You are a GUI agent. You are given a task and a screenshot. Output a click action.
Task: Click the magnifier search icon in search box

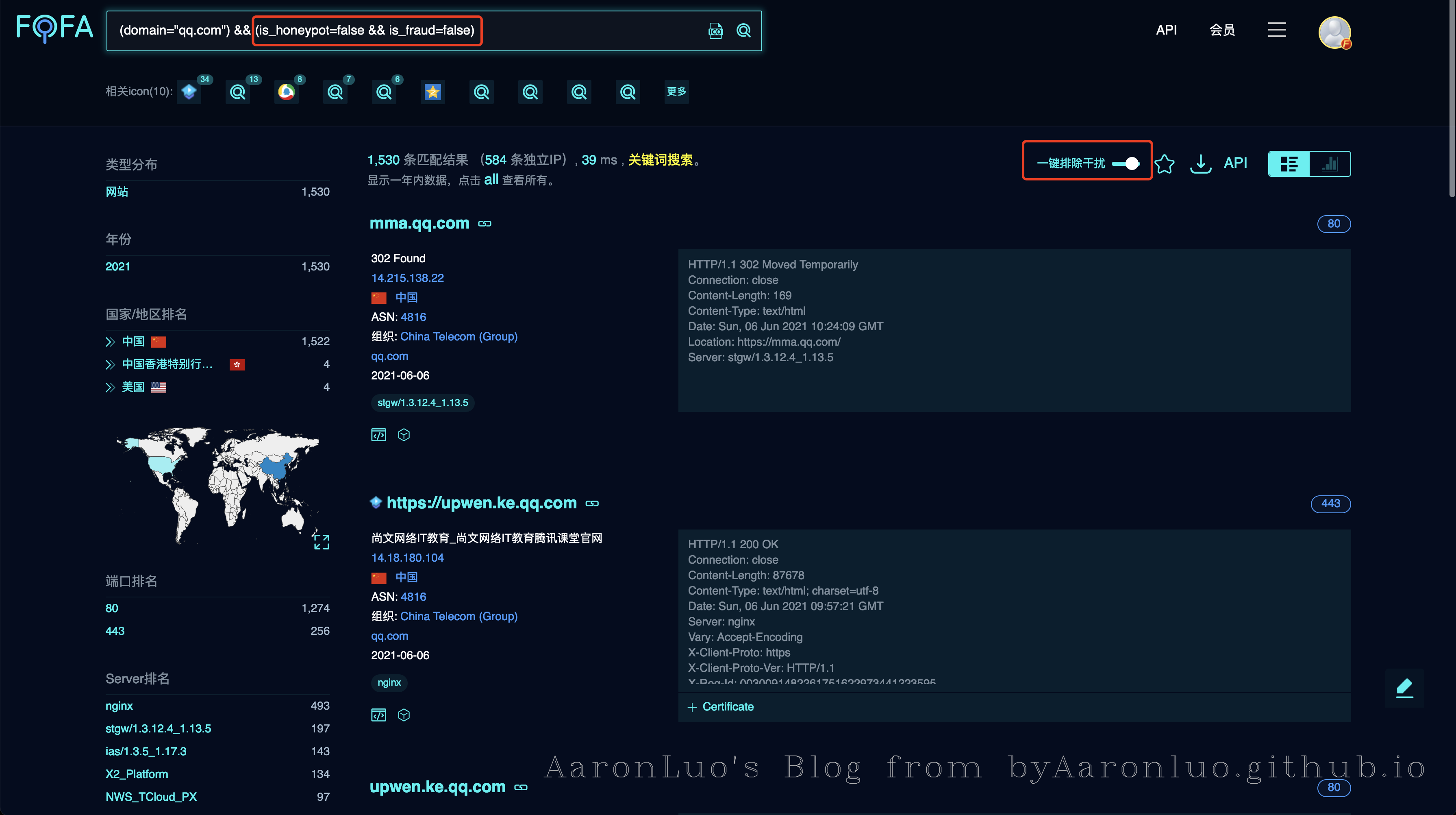click(x=743, y=31)
